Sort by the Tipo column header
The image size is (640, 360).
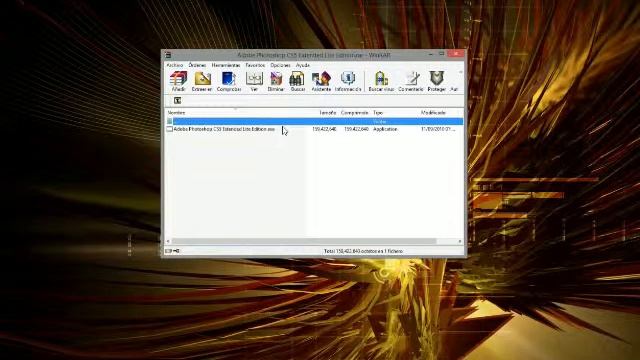[378, 113]
